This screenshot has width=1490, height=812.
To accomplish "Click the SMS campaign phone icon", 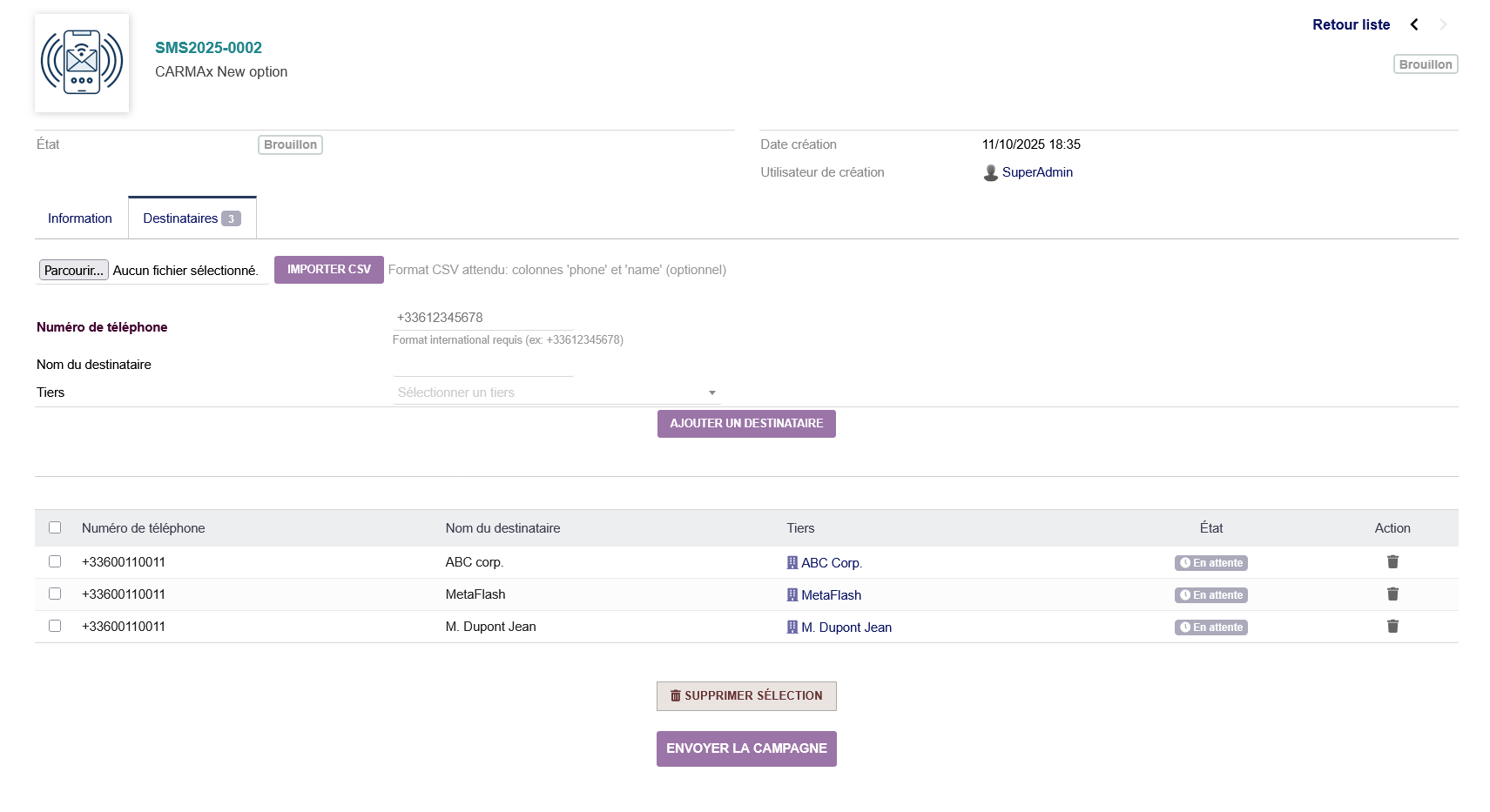I will point(82,63).
